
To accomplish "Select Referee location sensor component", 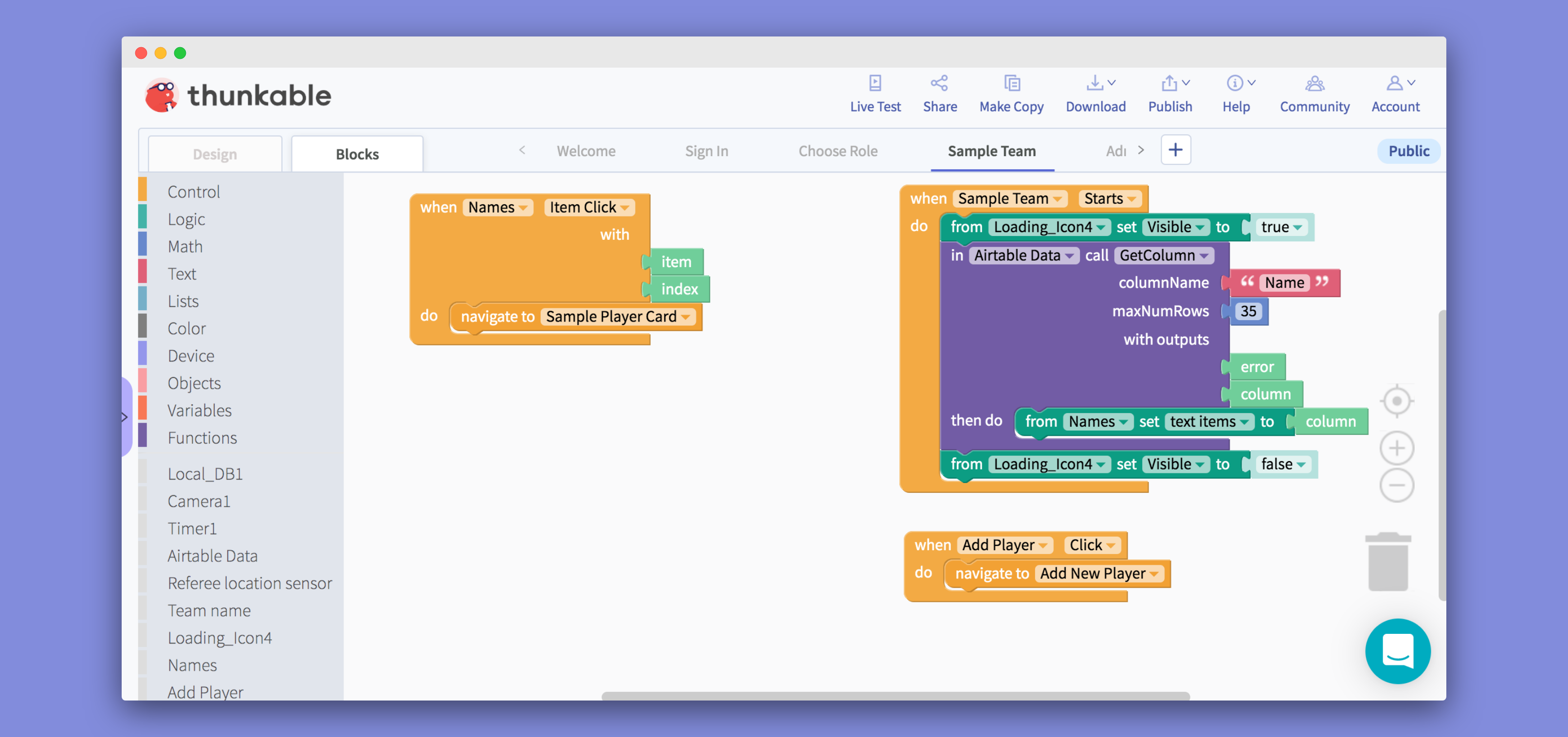I will [250, 584].
